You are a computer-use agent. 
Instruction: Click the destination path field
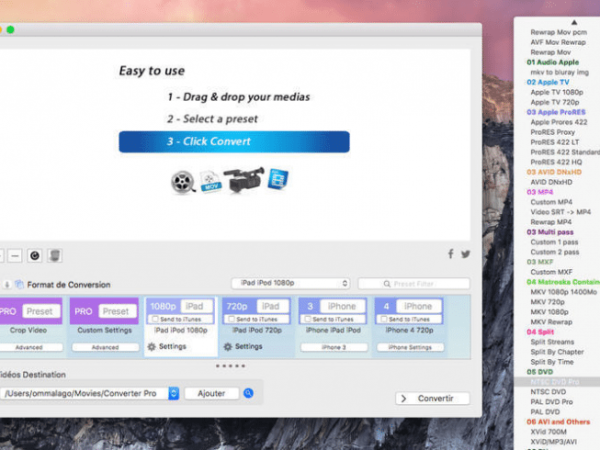pos(84,393)
